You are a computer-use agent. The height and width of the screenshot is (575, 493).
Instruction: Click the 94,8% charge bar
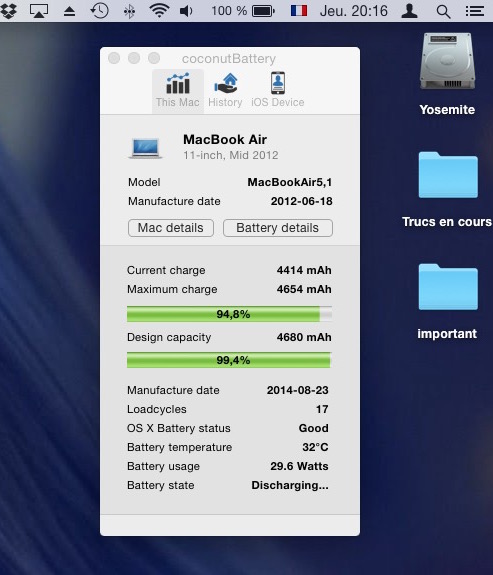(230, 314)
